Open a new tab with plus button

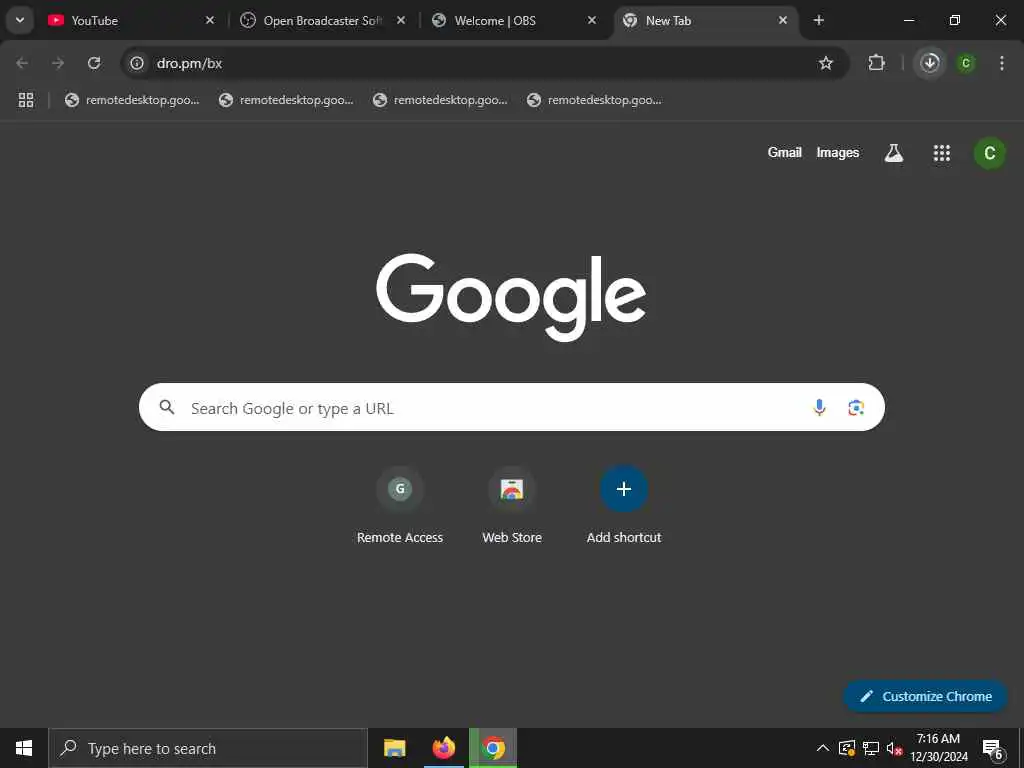click(x=819, y=20)
